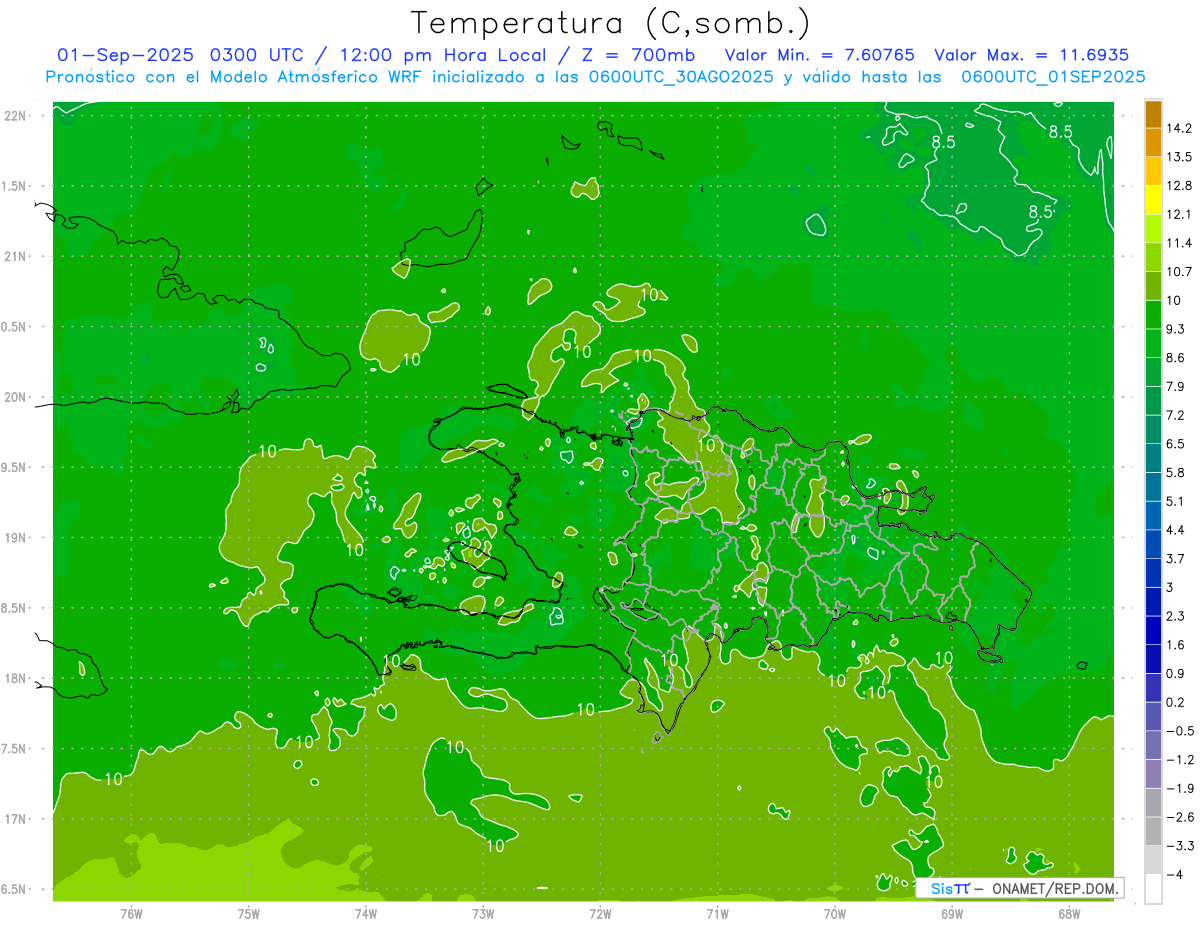Click the legend swatch between 1.6 and 0.9
Screen dimensions: 1200x927
click(x=1153, y=659)
